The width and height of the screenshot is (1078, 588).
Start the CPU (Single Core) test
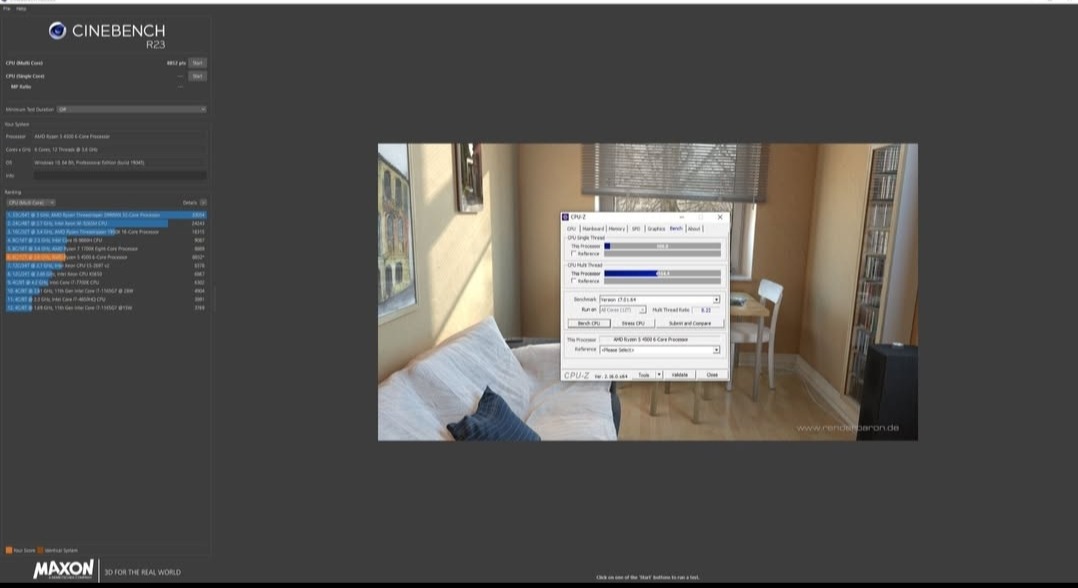(x=197, y=76)
